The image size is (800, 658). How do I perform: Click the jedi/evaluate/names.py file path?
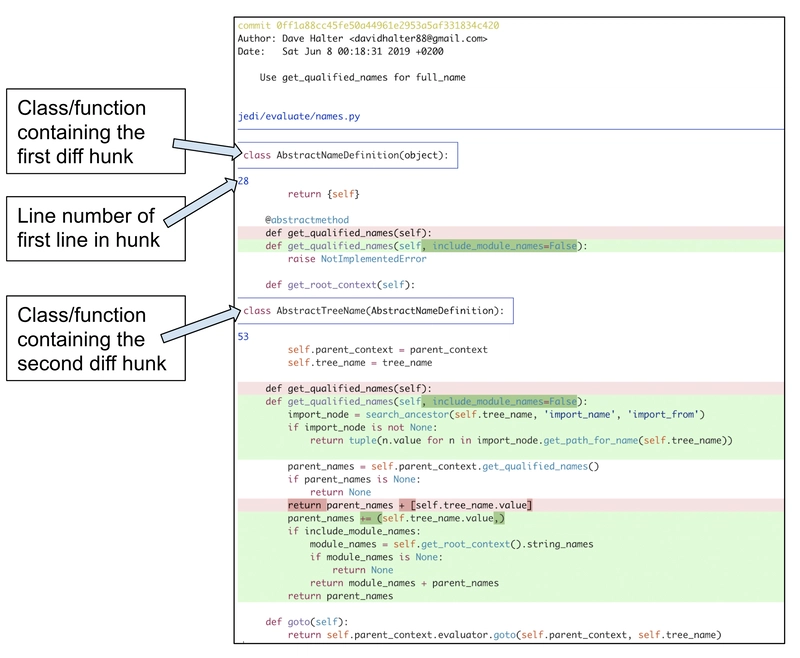[x=299, y=117]
